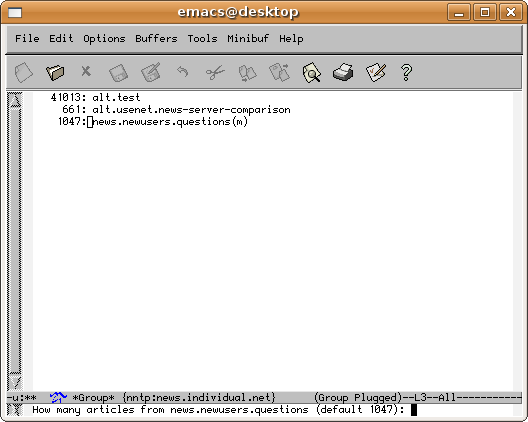Open the Buffers menu
Viewport: 528px width, 422px height.
(156, 38)
